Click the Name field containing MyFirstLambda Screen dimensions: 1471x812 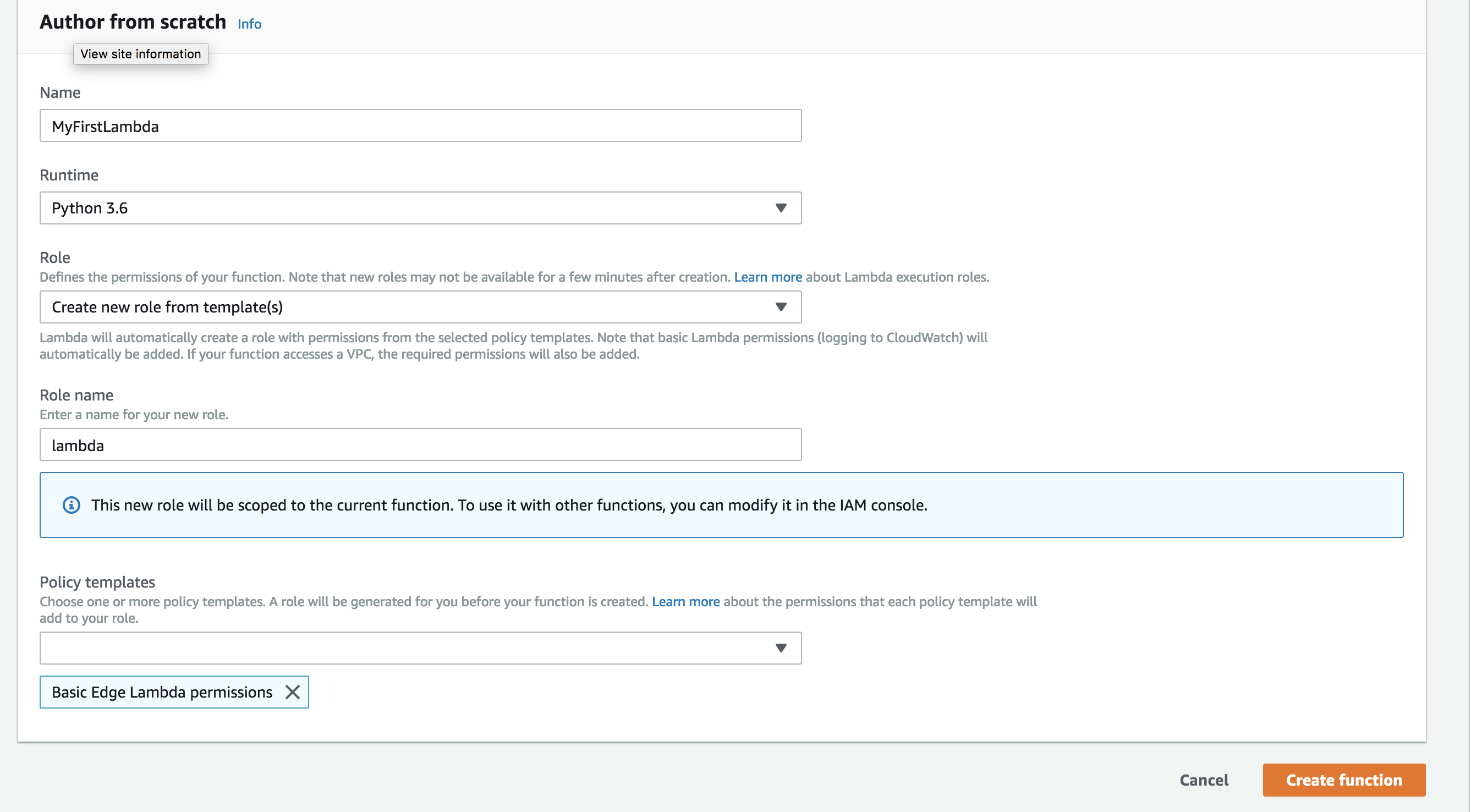point(420,125)
